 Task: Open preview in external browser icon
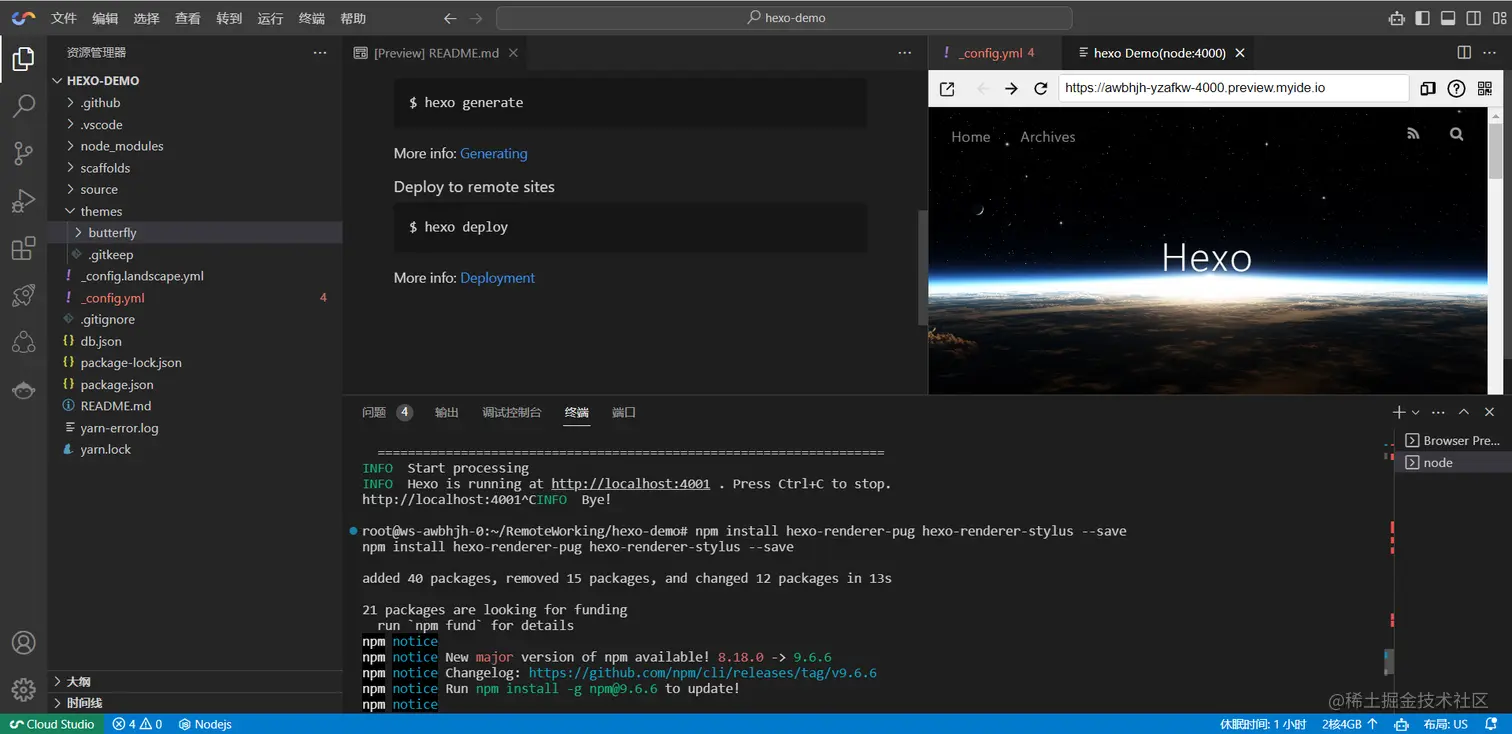947,88
